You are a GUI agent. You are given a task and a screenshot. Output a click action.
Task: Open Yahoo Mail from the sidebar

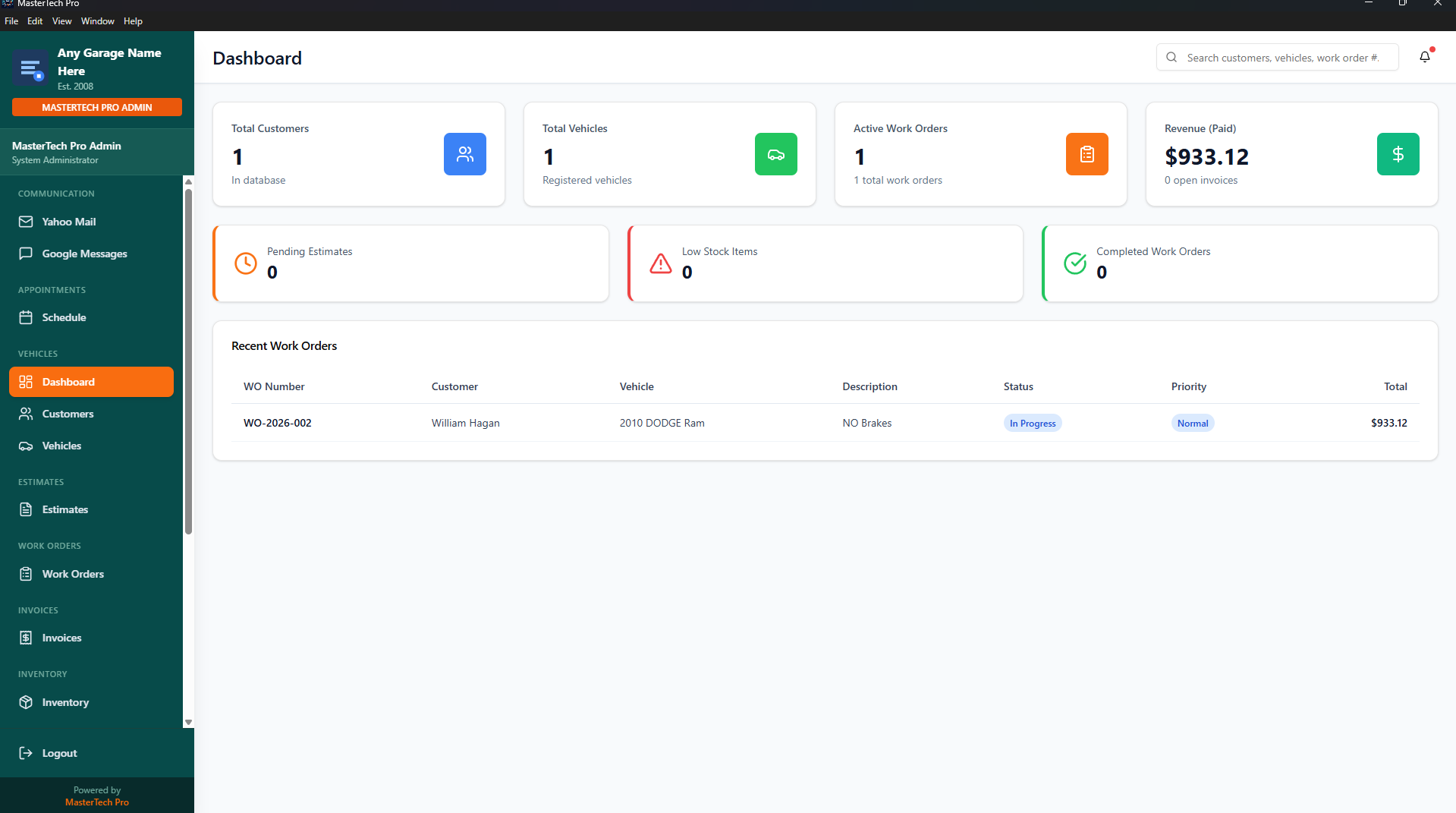68,222
